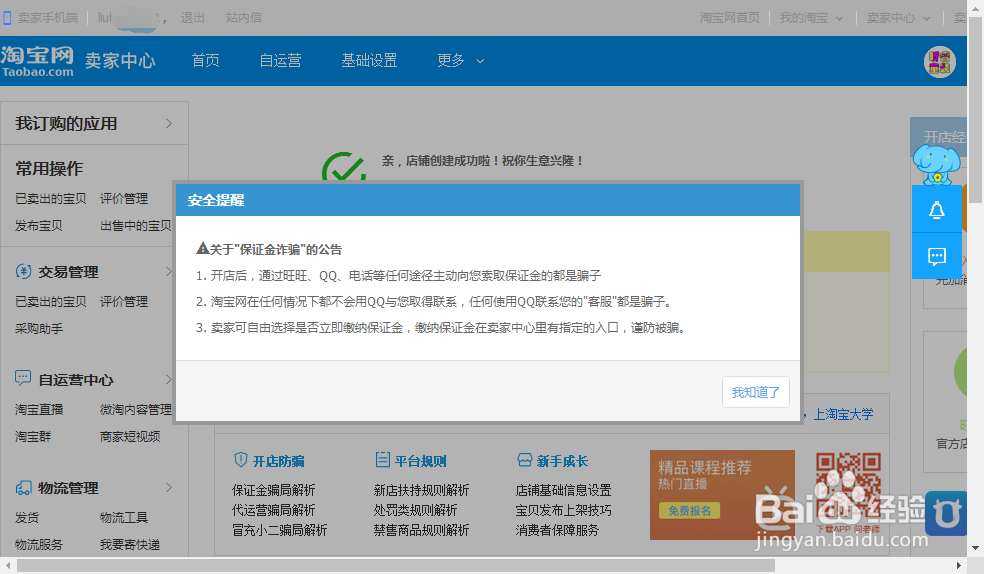The width and height of the screenshot is (984, 574).
Task: Click the 退出 logout link
Action: click(x=193, y=18)
